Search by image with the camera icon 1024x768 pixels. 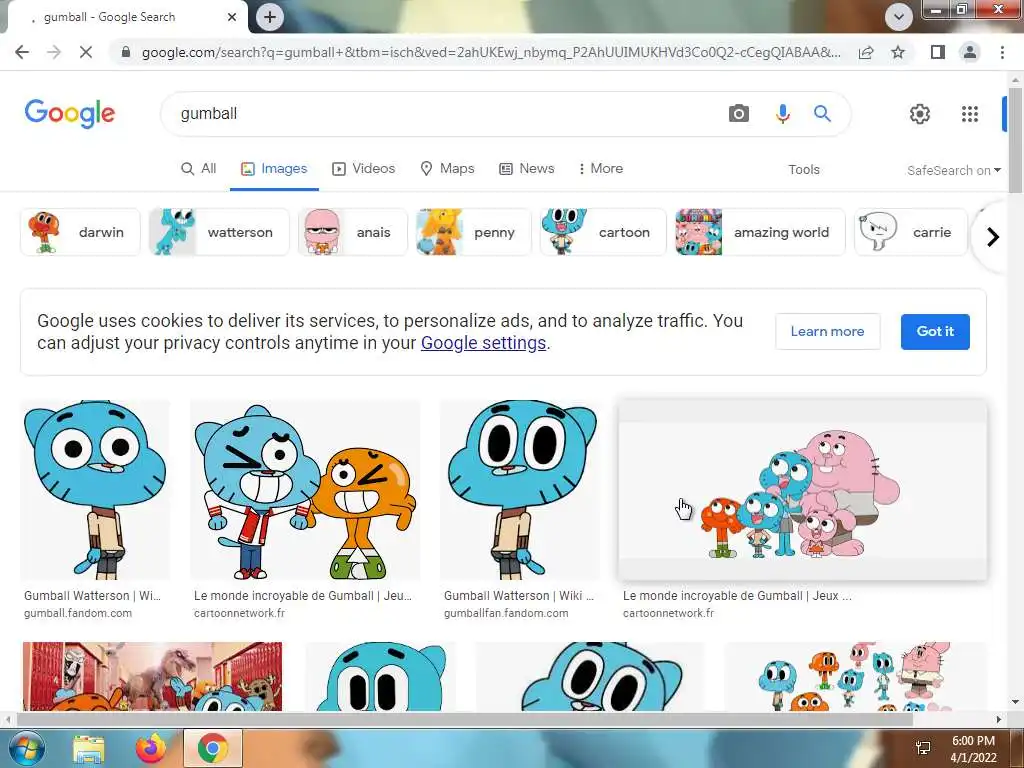point(739,114)
